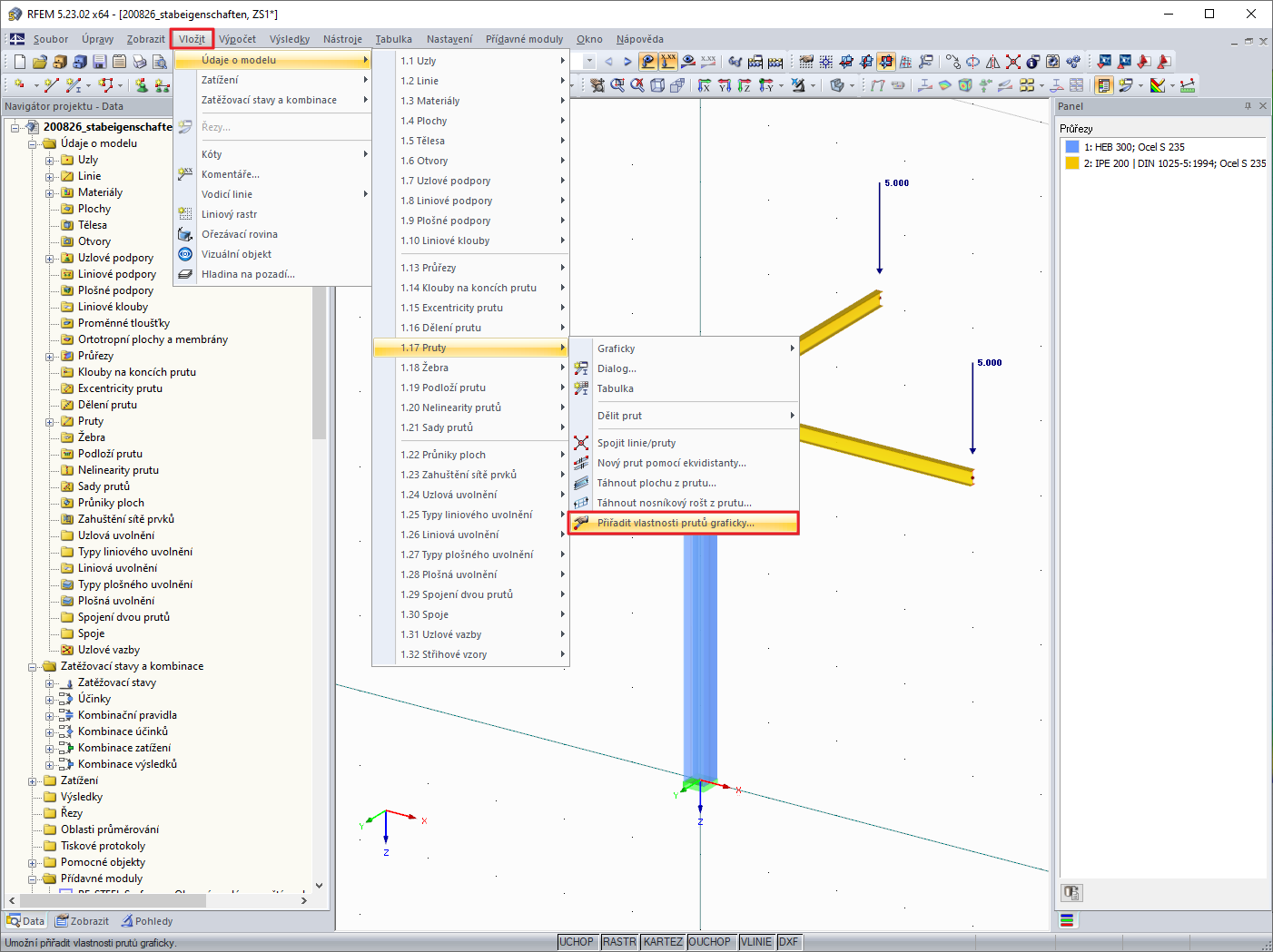Screen dimensions: 1273x952
Task: Click the Info circle toolbar icon
Action: tap(1033, 62)
